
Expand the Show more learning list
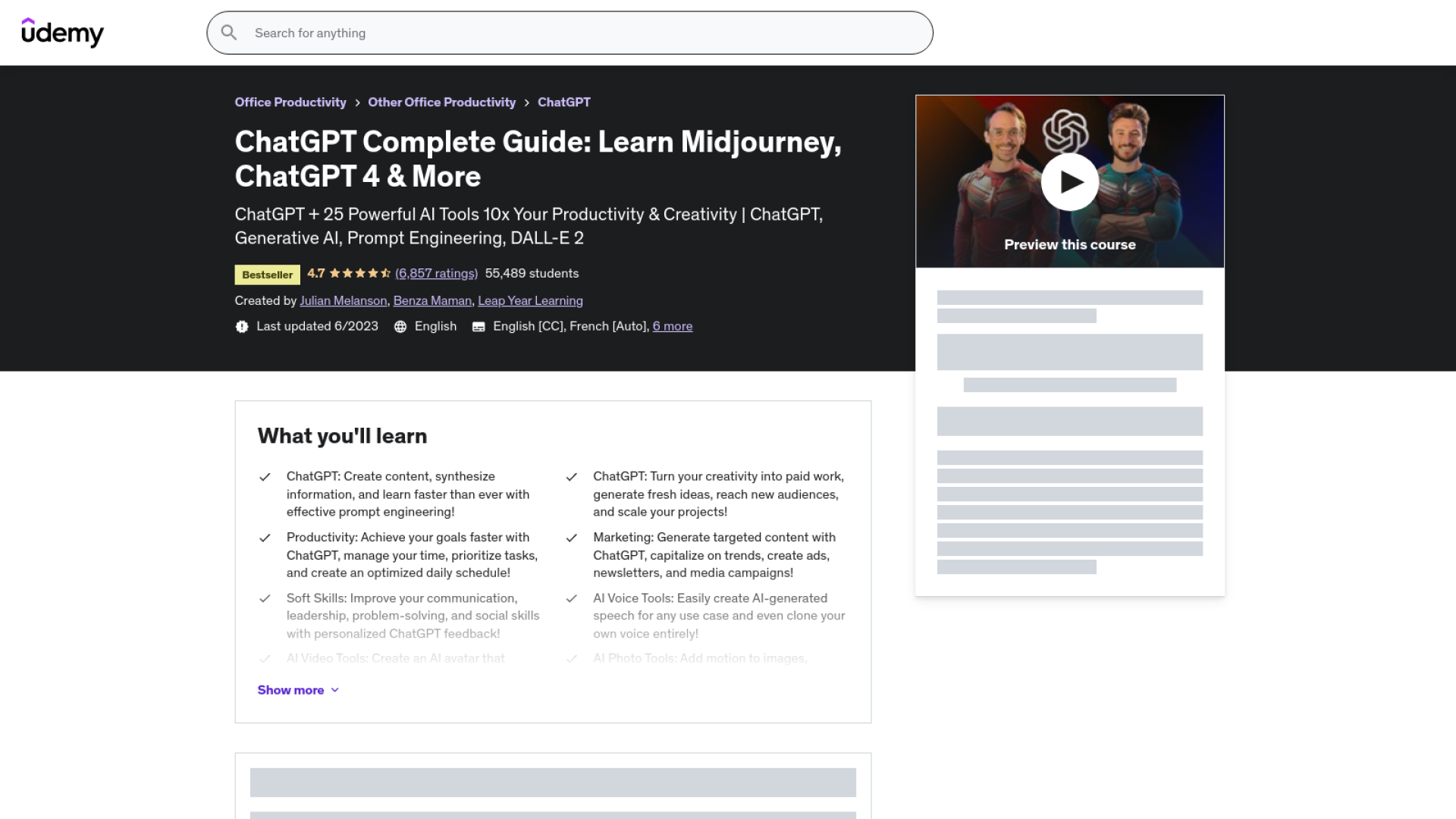[290, 690]
